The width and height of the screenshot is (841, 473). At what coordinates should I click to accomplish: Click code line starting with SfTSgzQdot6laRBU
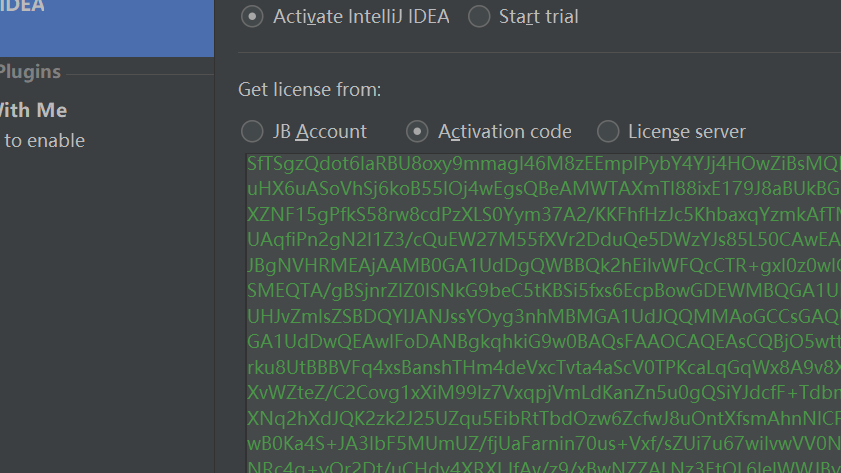[544, 164]
